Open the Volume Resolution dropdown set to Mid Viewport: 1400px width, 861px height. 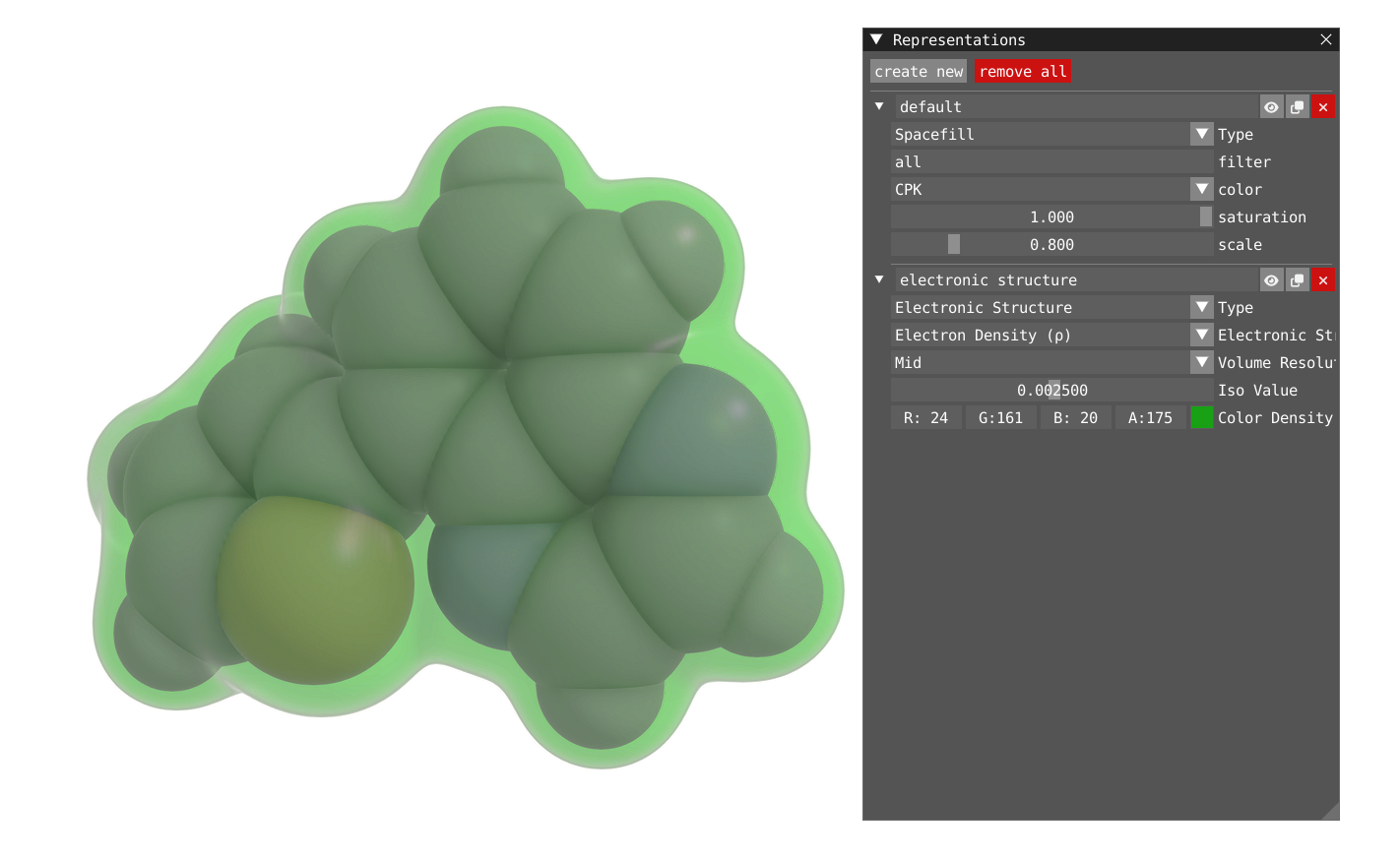click(x=1201, y=362)
